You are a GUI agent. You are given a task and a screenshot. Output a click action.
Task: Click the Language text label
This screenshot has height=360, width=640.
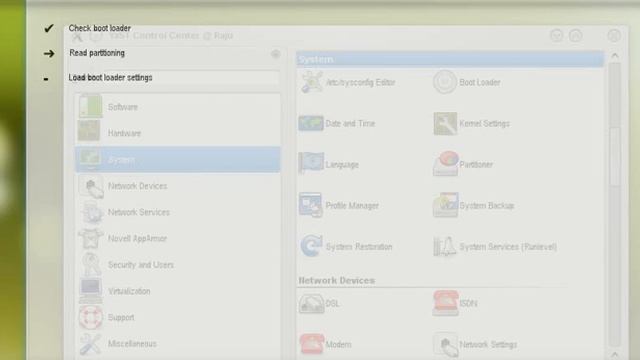pos(342,165)
